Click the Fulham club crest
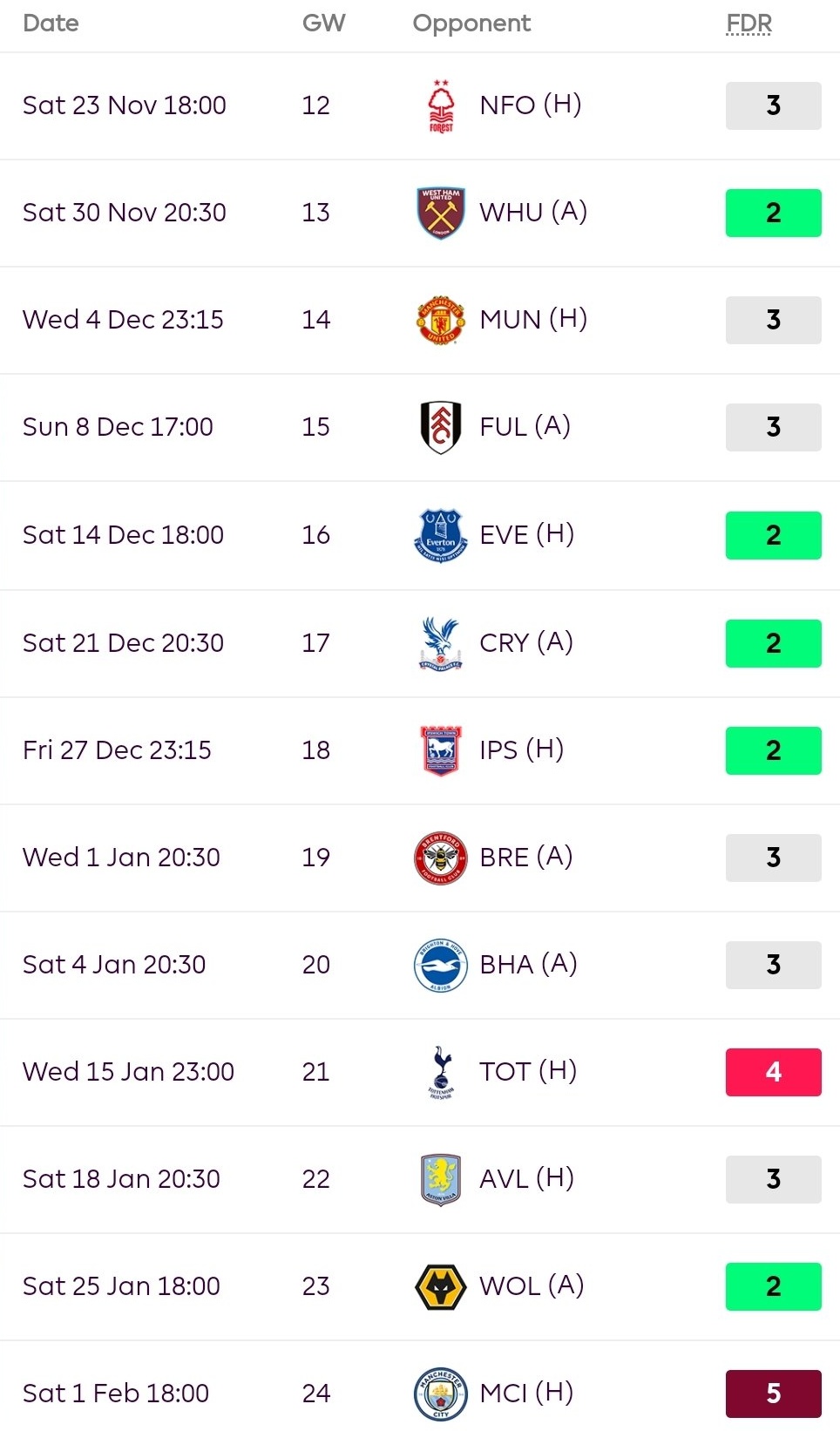The image size is (840, 1431). pyautogui.click(x=441, y=427)
